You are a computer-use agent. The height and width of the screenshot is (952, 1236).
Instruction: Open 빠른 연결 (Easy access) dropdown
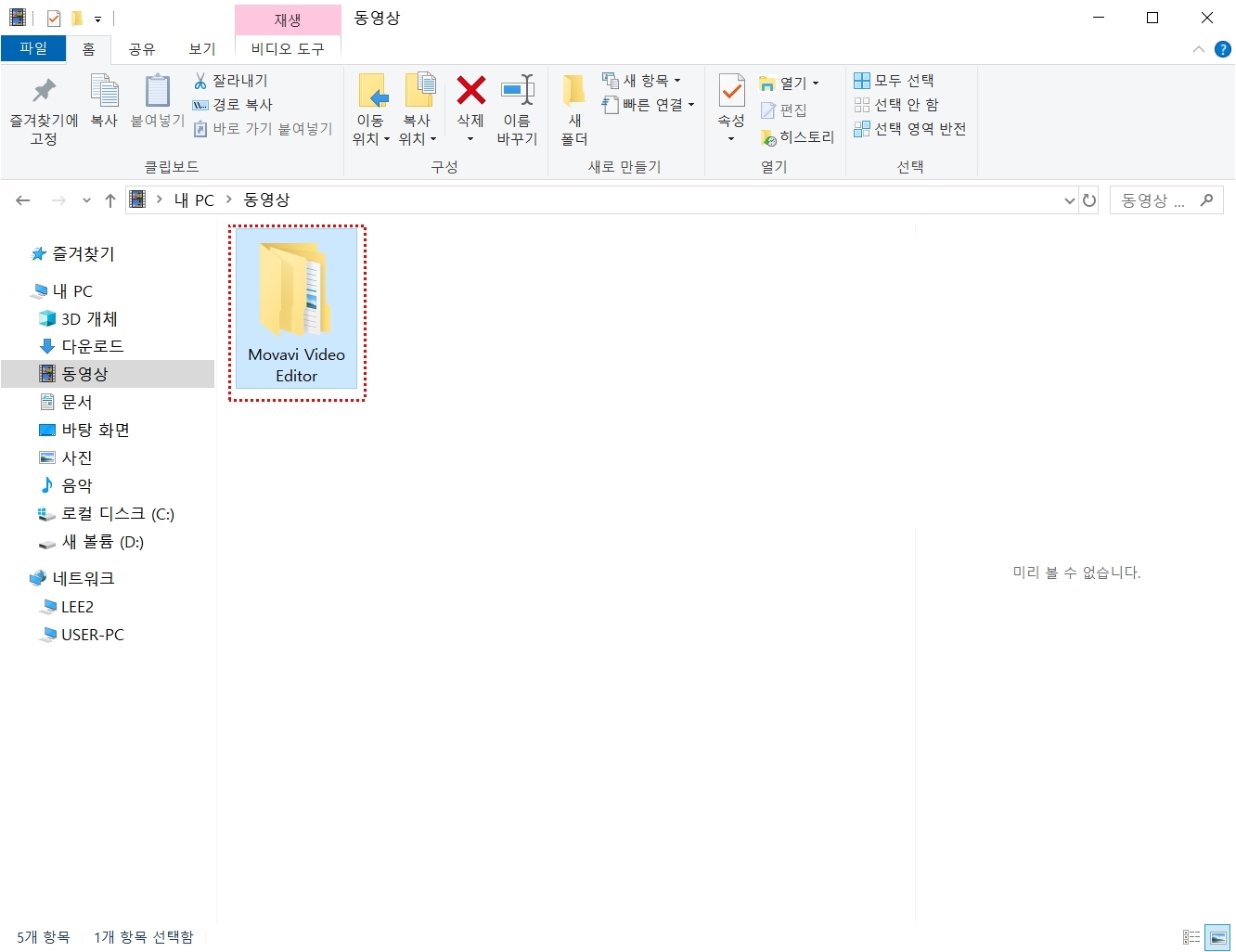[648, 105]
